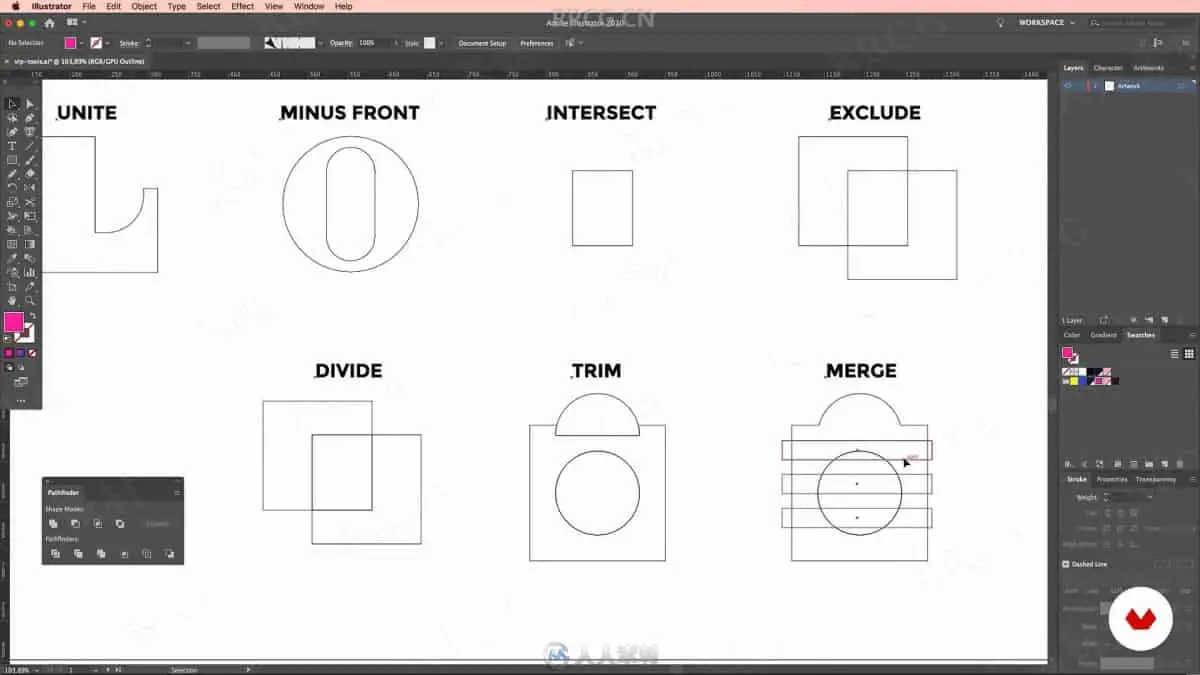
Task: Click Minus Back in Pathfinders row
Action: 169,553
